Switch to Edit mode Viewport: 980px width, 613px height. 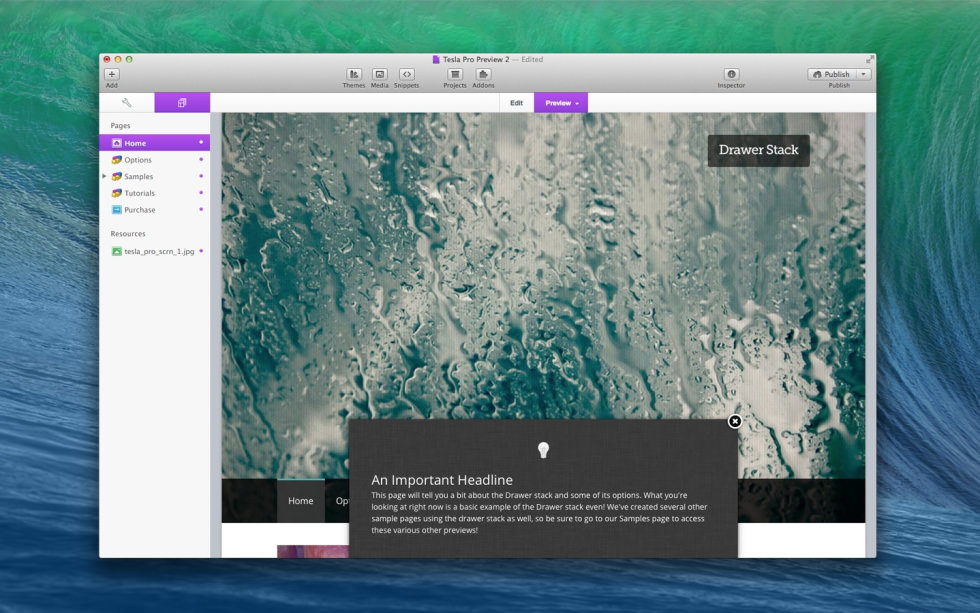(516, 103)
